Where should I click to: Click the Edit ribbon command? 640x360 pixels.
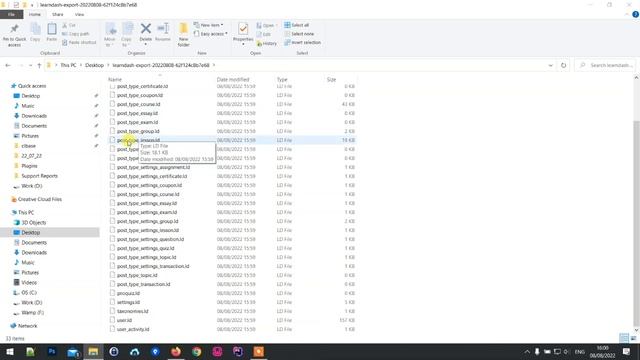[264, 34]
